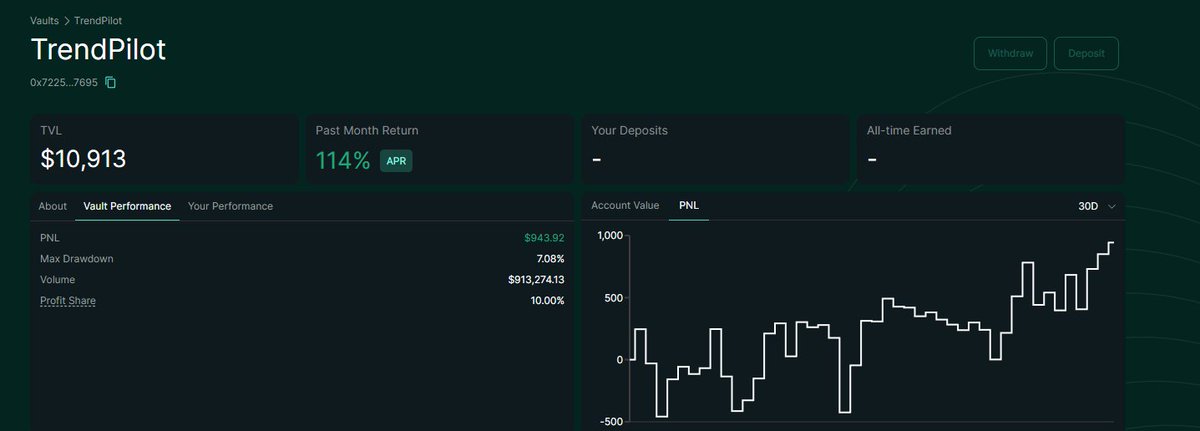
Task: Click the Max Drawdown row label
Action: pos(77,259)
